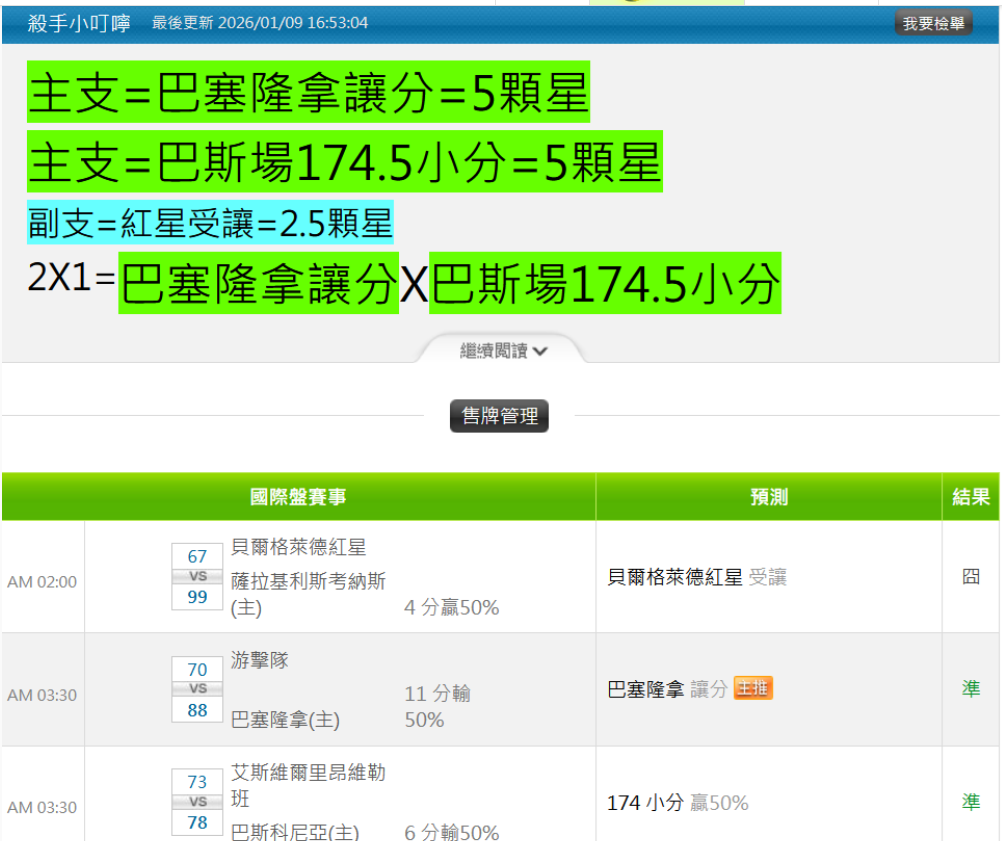Click the cyan highlighted 副支 line

click(210, 223)
